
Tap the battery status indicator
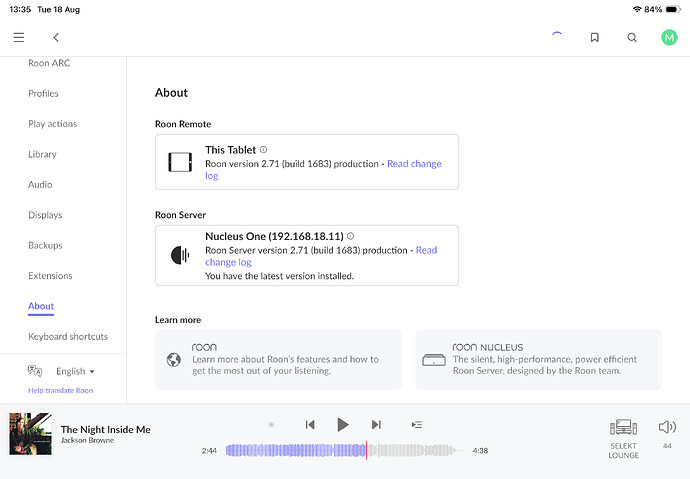673,9
